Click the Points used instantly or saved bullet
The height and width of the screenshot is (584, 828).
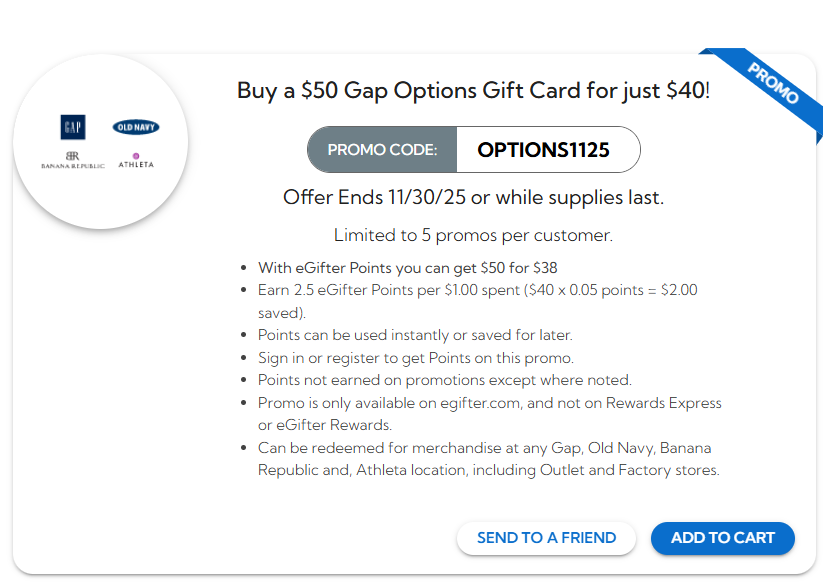tap(415, 335)
